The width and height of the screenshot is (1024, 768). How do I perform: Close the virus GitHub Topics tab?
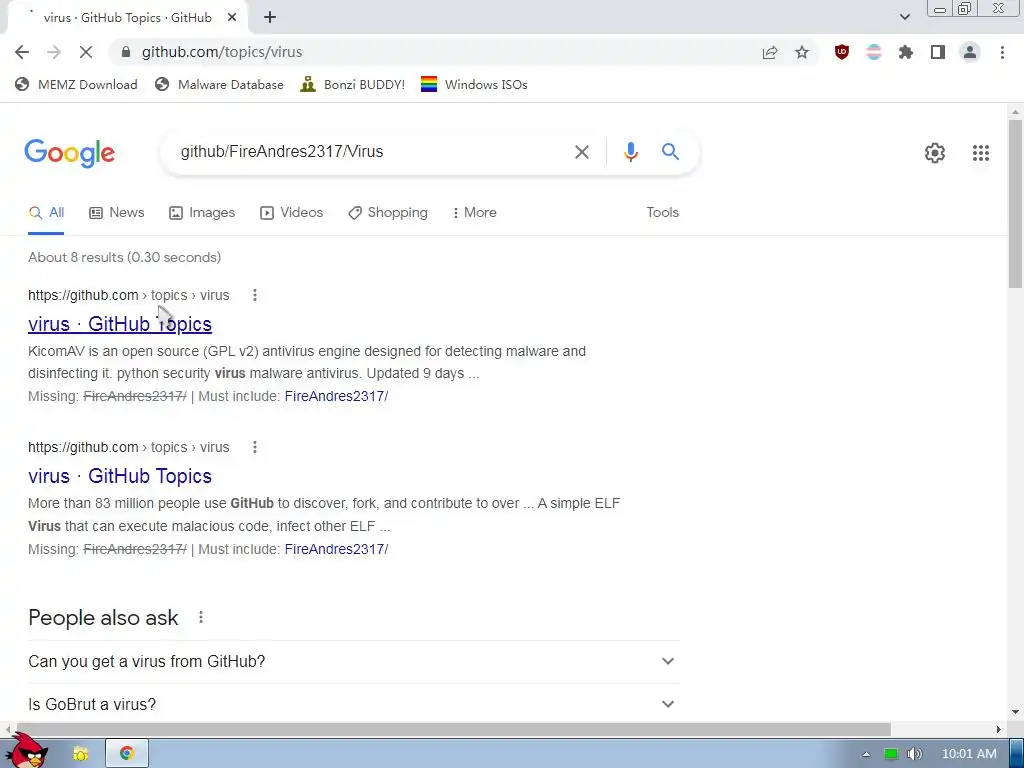[x=232, y=18]
